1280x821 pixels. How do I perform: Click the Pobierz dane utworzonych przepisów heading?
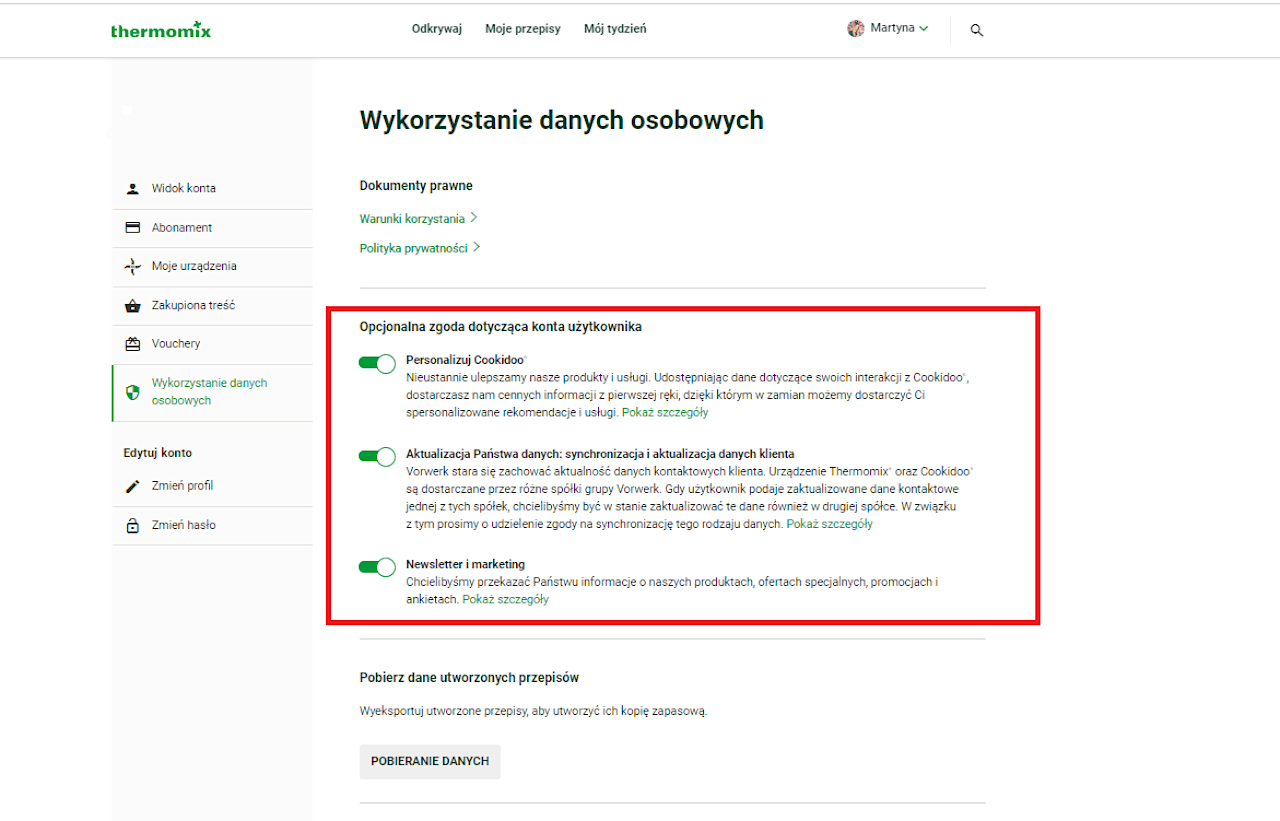469,678
